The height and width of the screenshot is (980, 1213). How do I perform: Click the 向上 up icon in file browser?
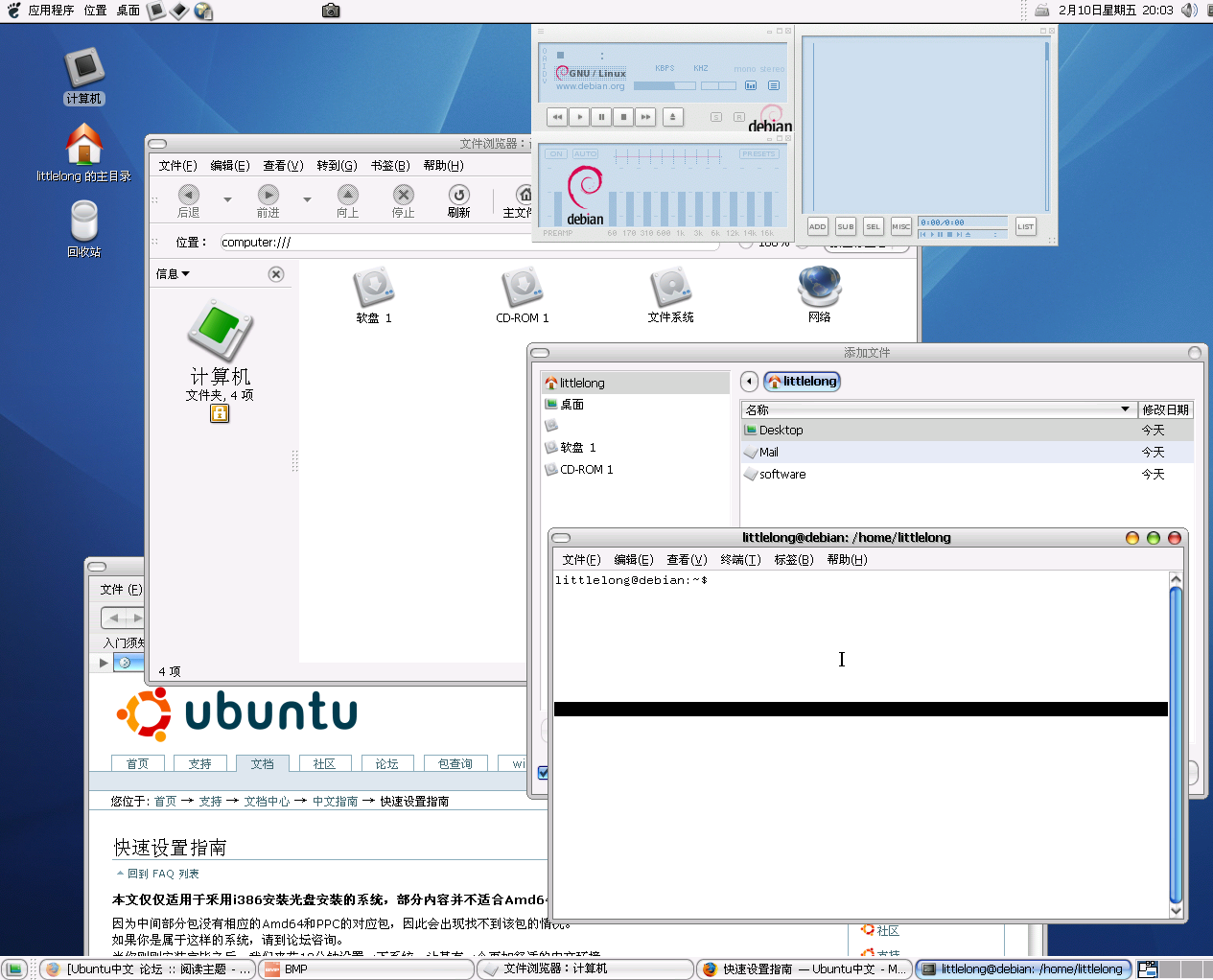pyautogui.click(x=348, y=195)
